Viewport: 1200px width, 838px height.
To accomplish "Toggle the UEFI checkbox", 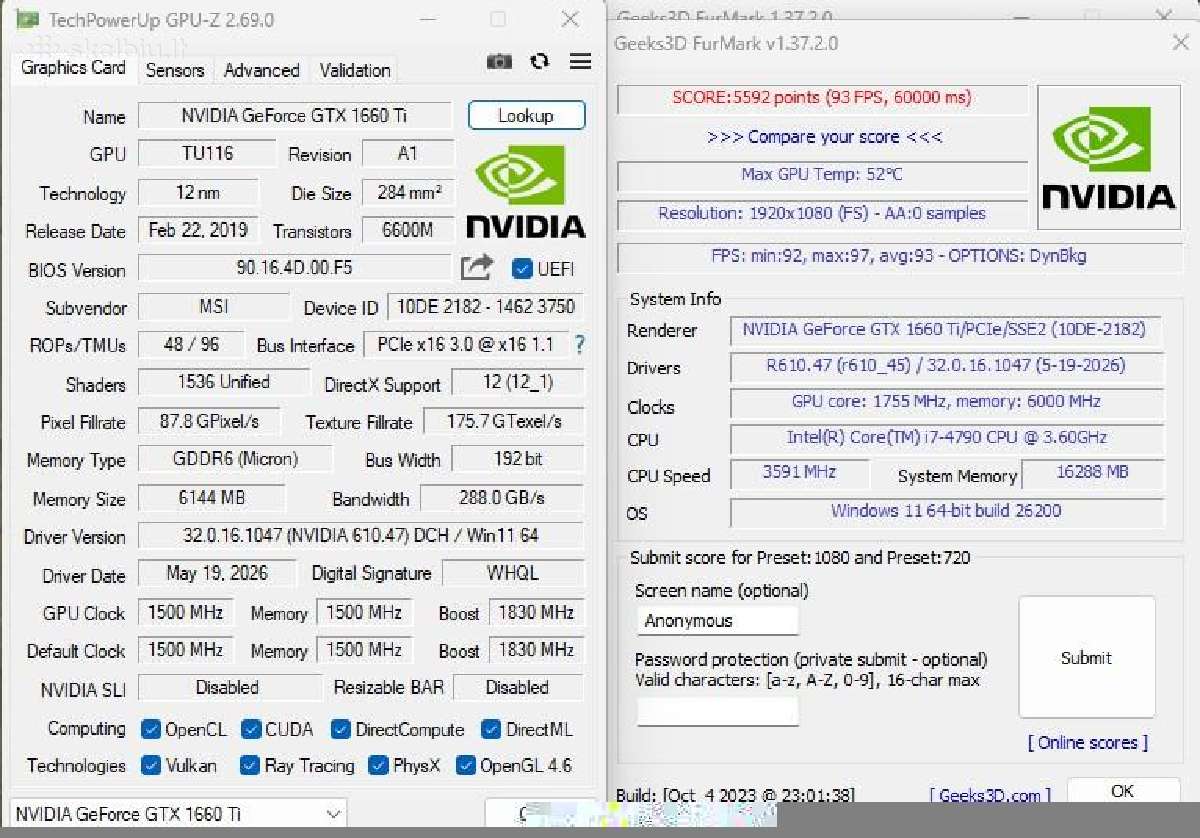I will click(x=522, y=269).
